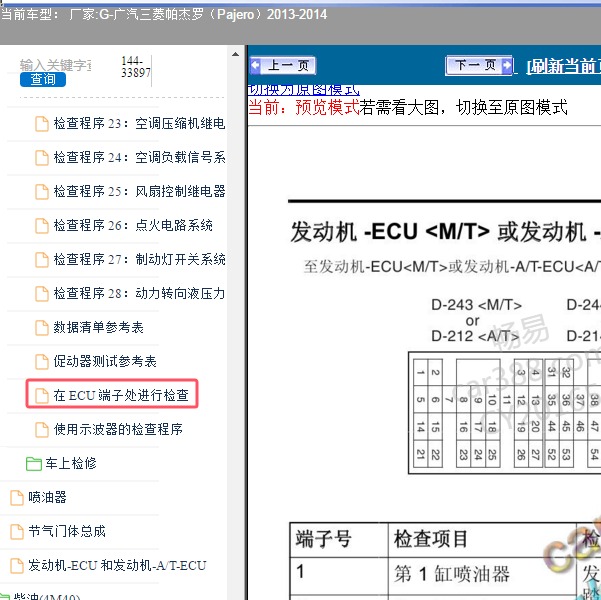Select 在 ECU 端子处进行检查 item
601x600 pixels.
point(121,395)
